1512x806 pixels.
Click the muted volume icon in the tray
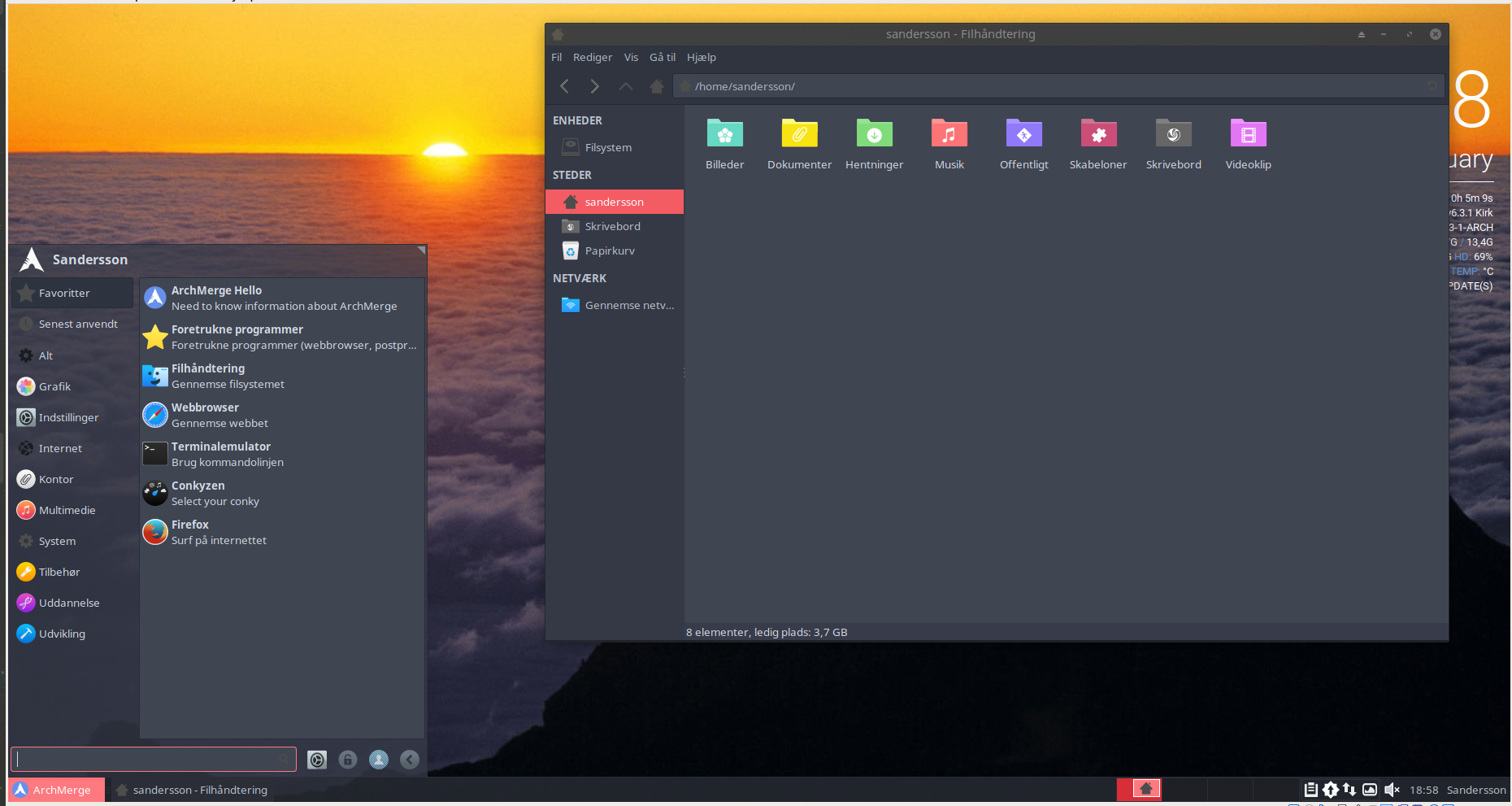point(1392,789)
